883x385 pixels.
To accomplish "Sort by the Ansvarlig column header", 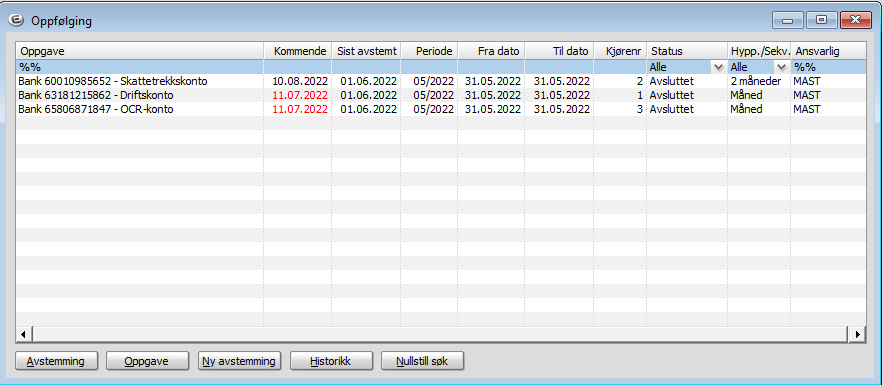I will (x=828, y=51).
